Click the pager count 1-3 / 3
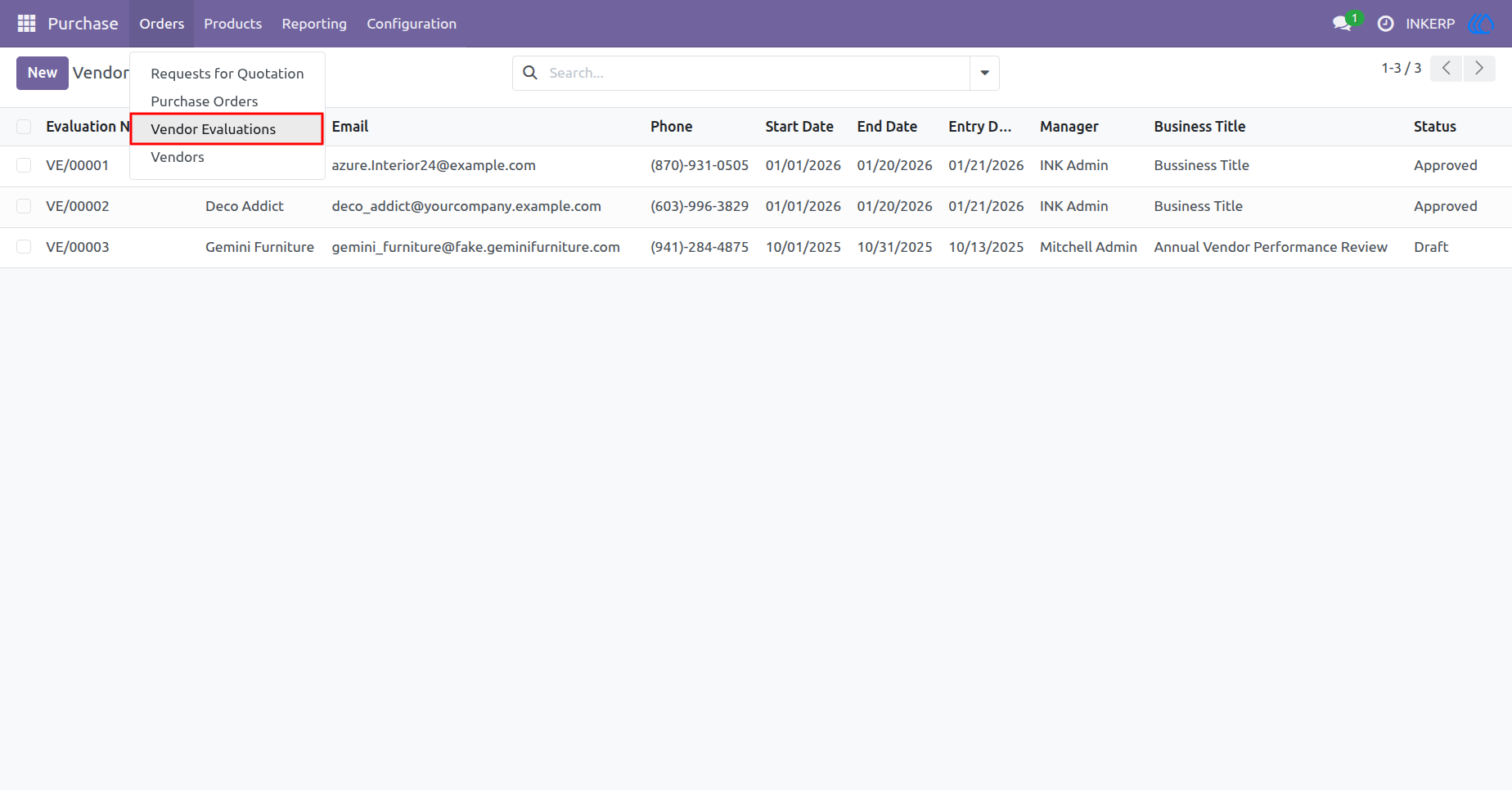1512x790 pixels. click(1402, 69)
